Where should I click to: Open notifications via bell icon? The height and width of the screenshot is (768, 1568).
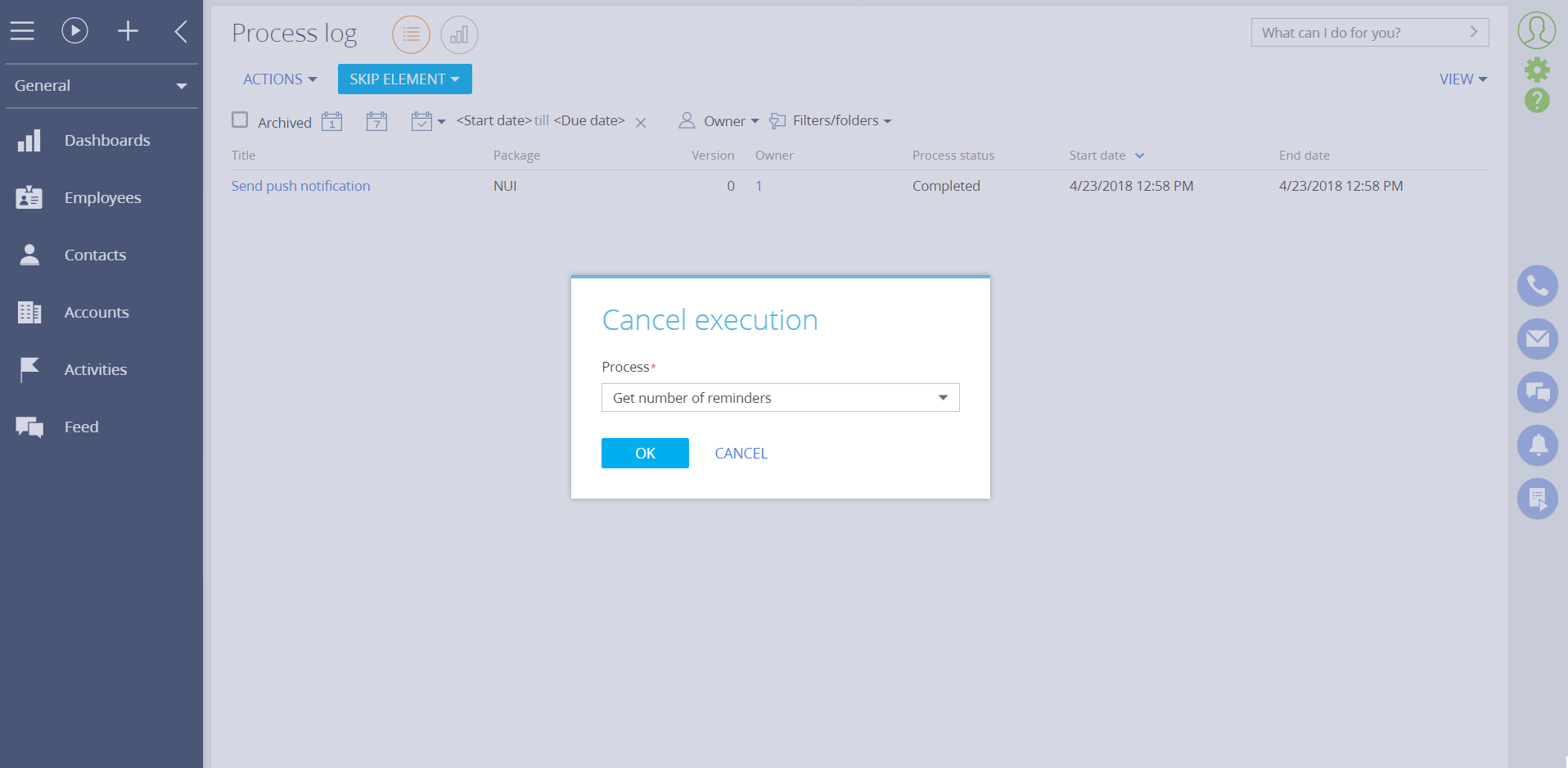coord(1537,445)
